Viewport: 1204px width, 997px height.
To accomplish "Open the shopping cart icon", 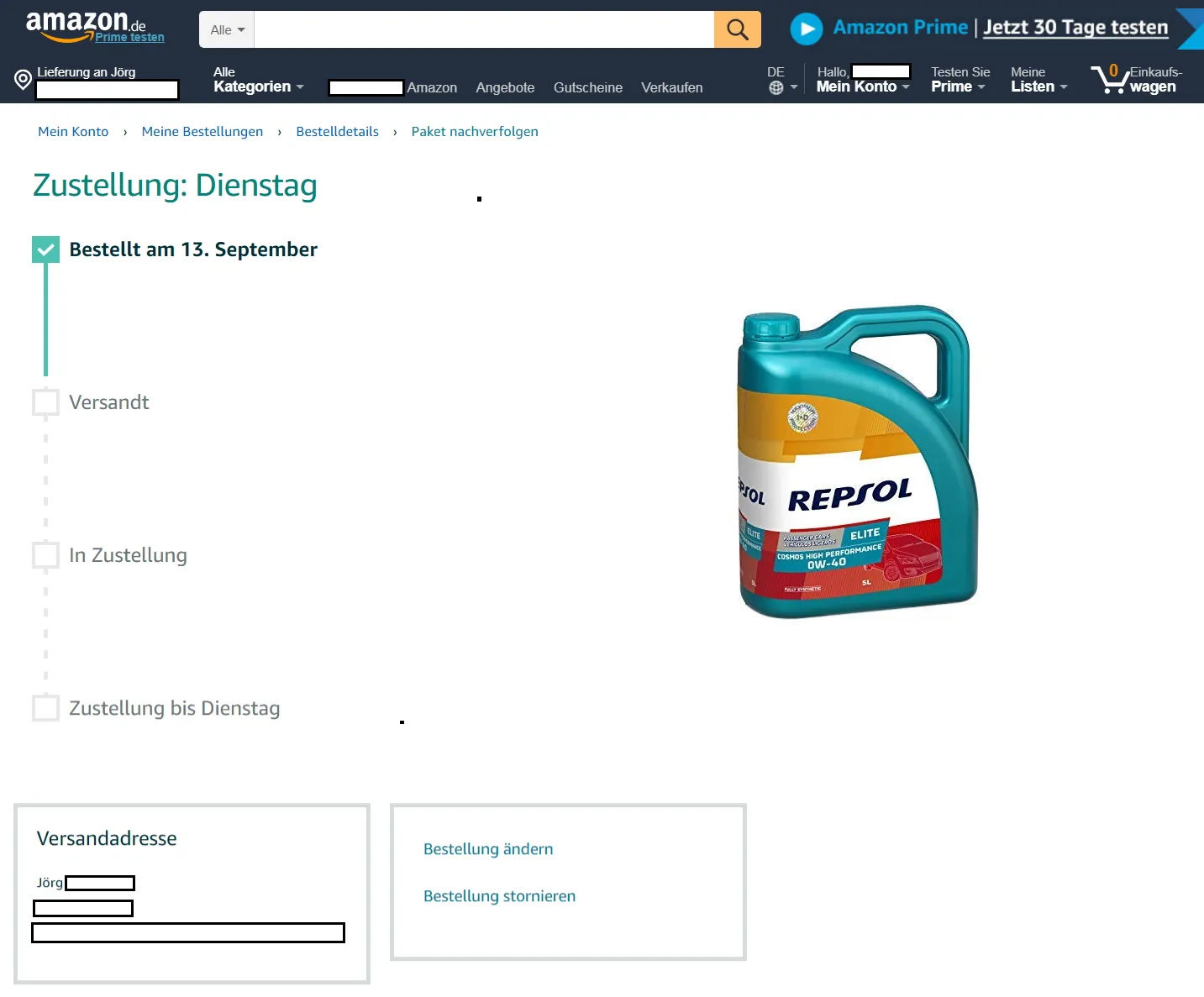I will click(1109, 79).
